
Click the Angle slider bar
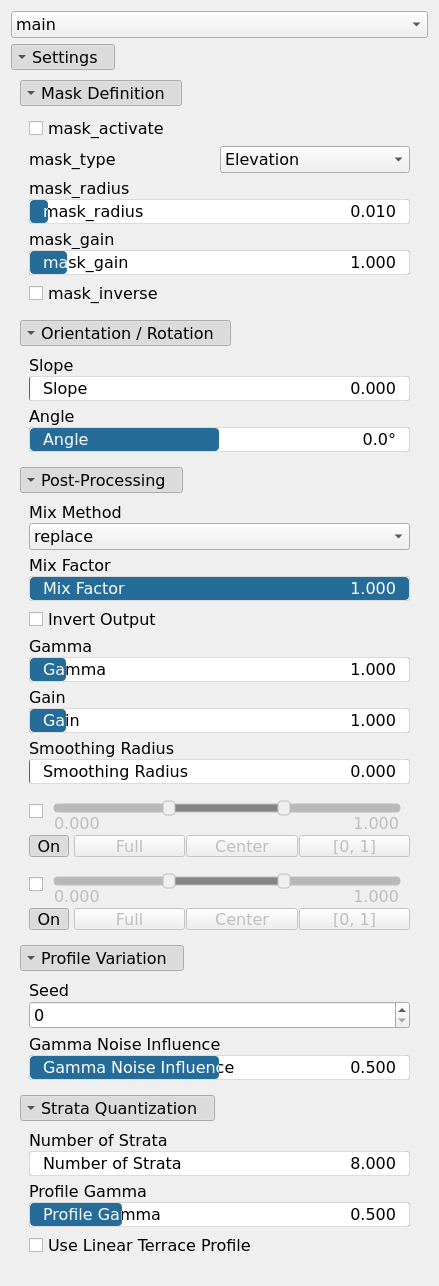point(219,439)
